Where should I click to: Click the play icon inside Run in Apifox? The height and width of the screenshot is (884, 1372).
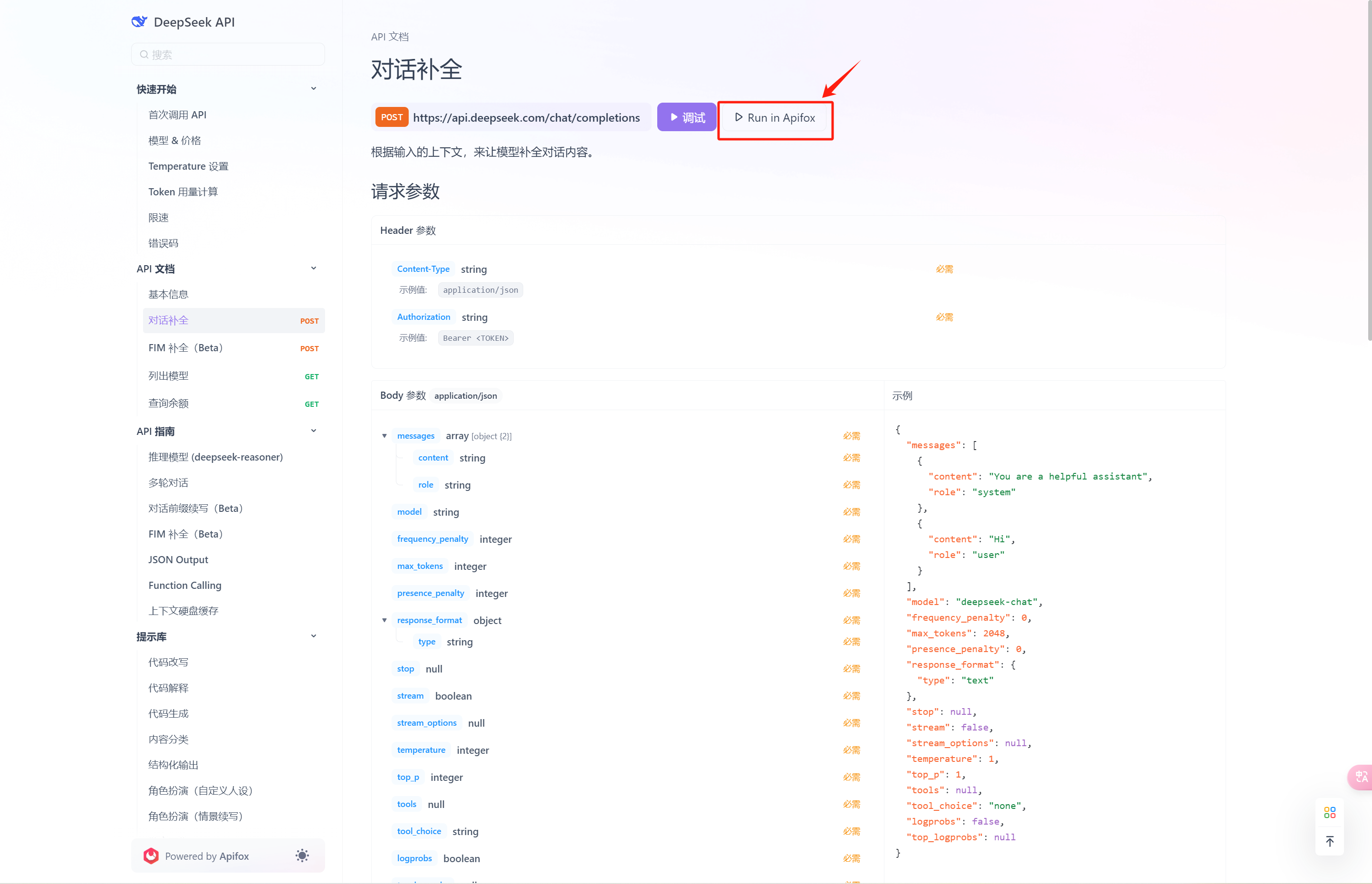pyautogui.click(x=739, y=117)
